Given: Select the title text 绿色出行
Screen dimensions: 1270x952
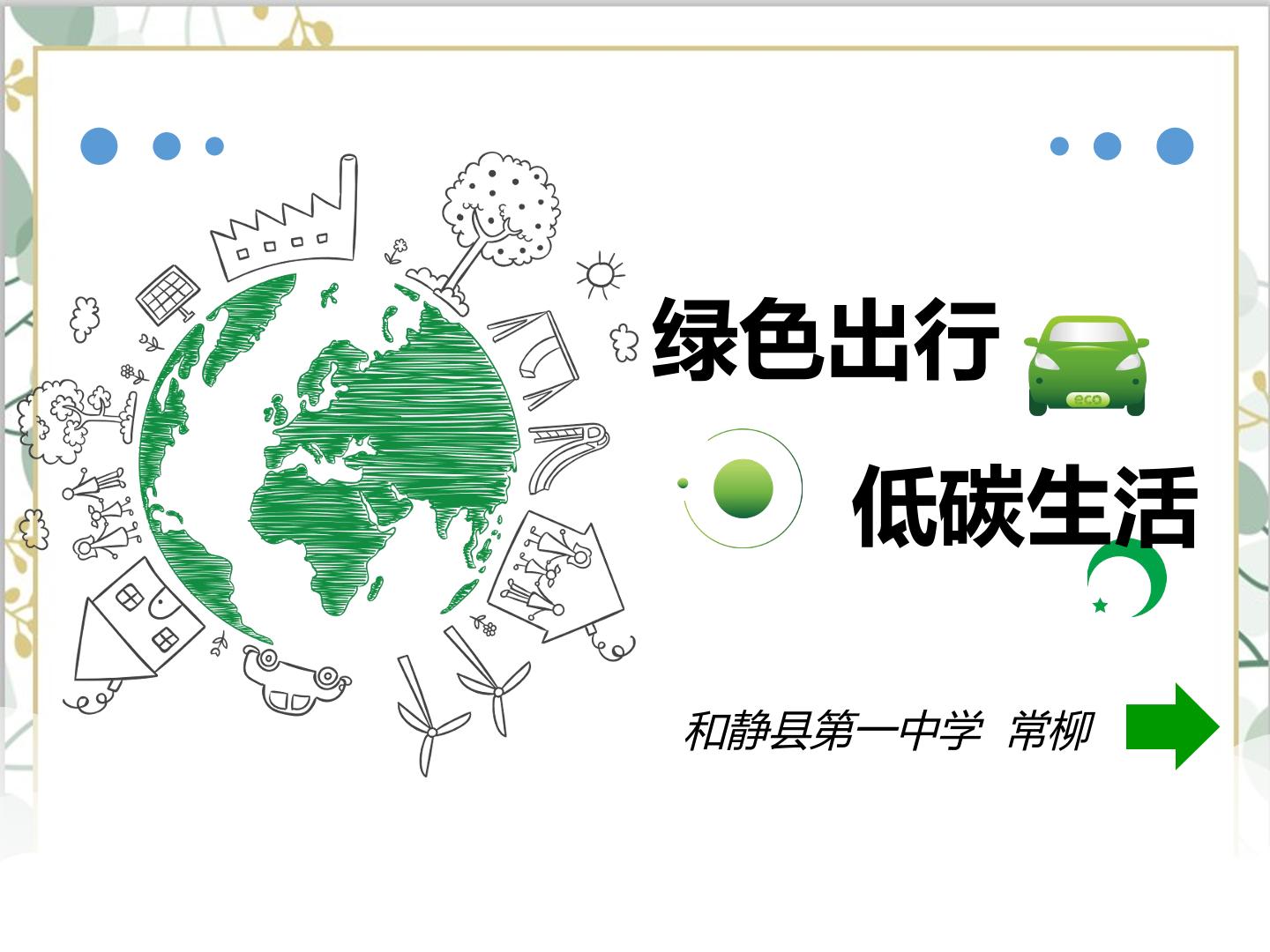Looking at the screenshot, I should click(x=826, y=339).
